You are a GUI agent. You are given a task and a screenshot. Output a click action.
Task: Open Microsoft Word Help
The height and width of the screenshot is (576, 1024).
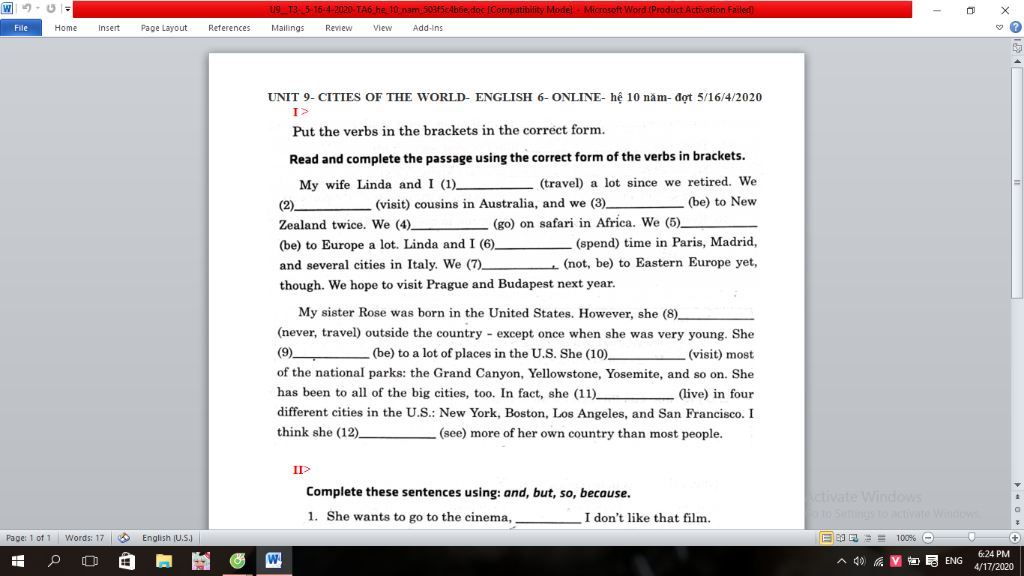tap(1016, 27)
